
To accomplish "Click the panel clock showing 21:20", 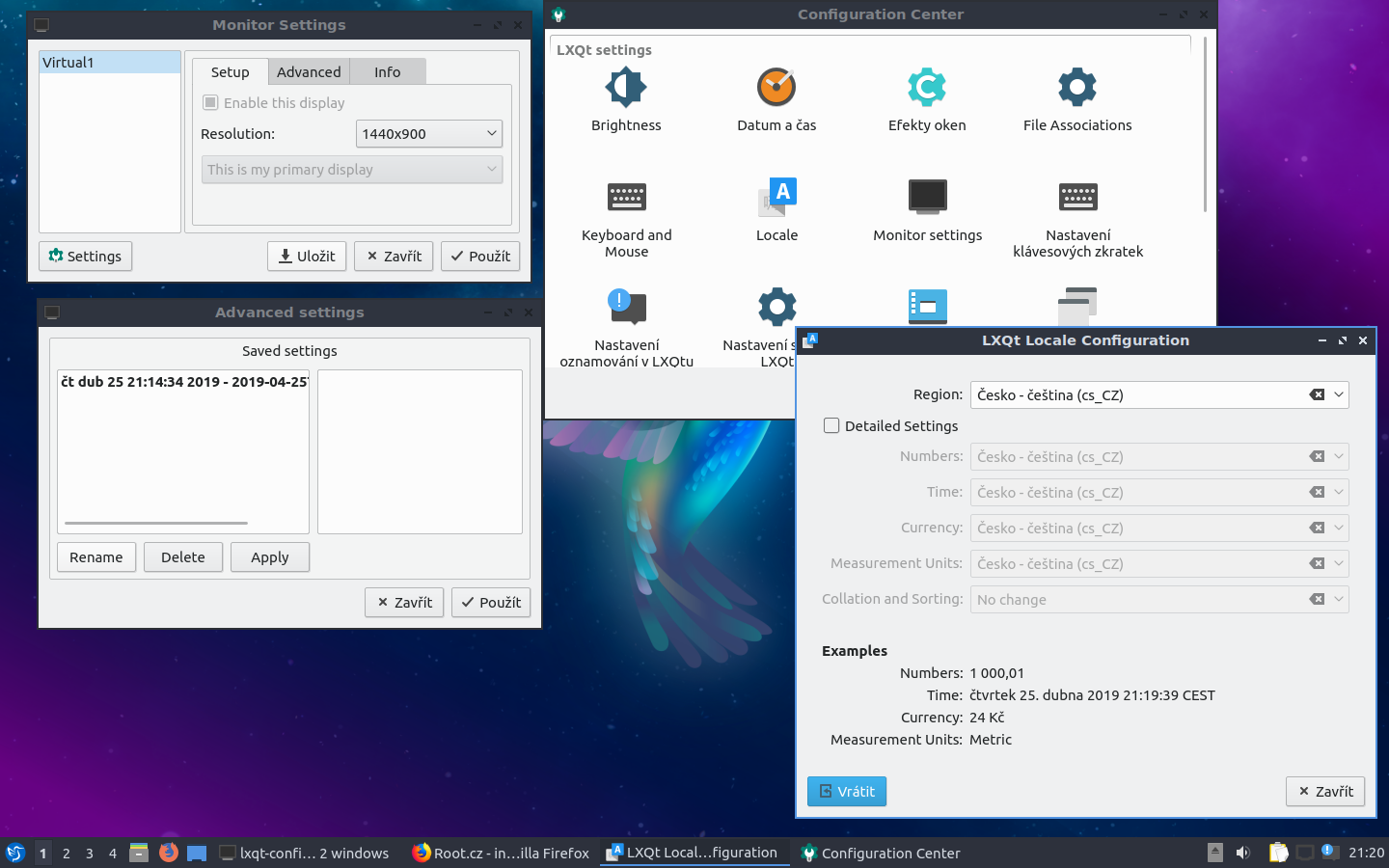I will coord(1366,853).
